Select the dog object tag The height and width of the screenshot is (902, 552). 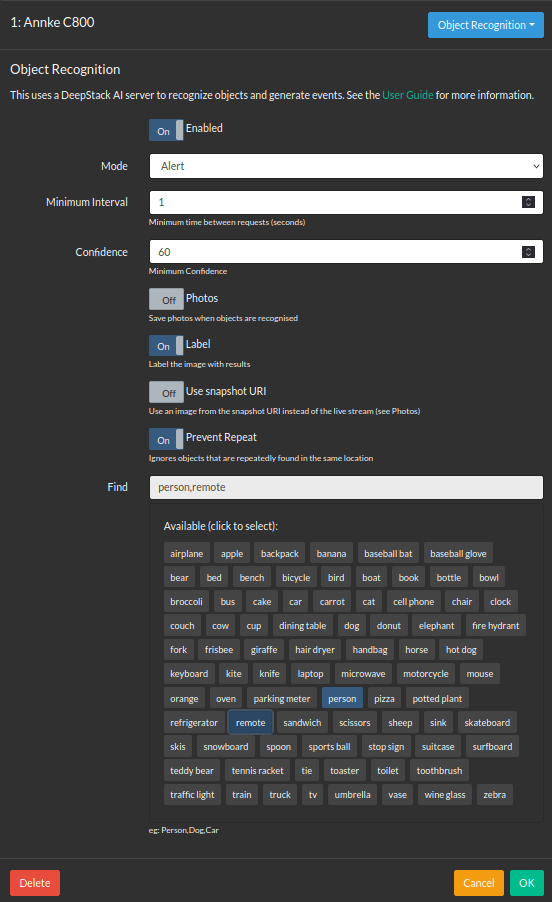pyautogui.click(x=352, y=626)
